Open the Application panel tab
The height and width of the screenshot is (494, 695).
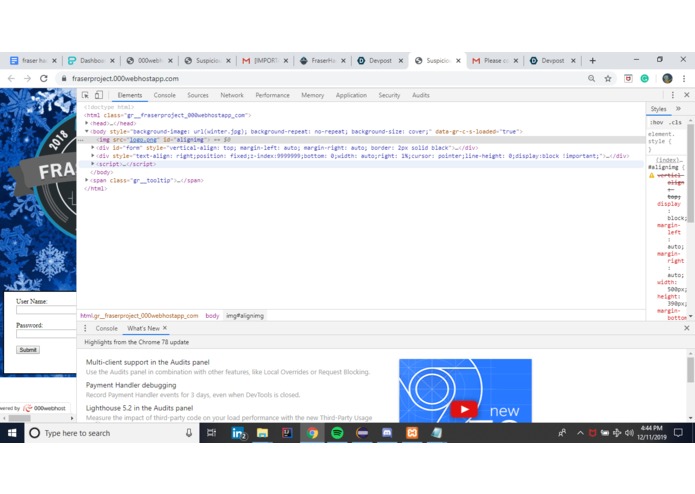351,95
